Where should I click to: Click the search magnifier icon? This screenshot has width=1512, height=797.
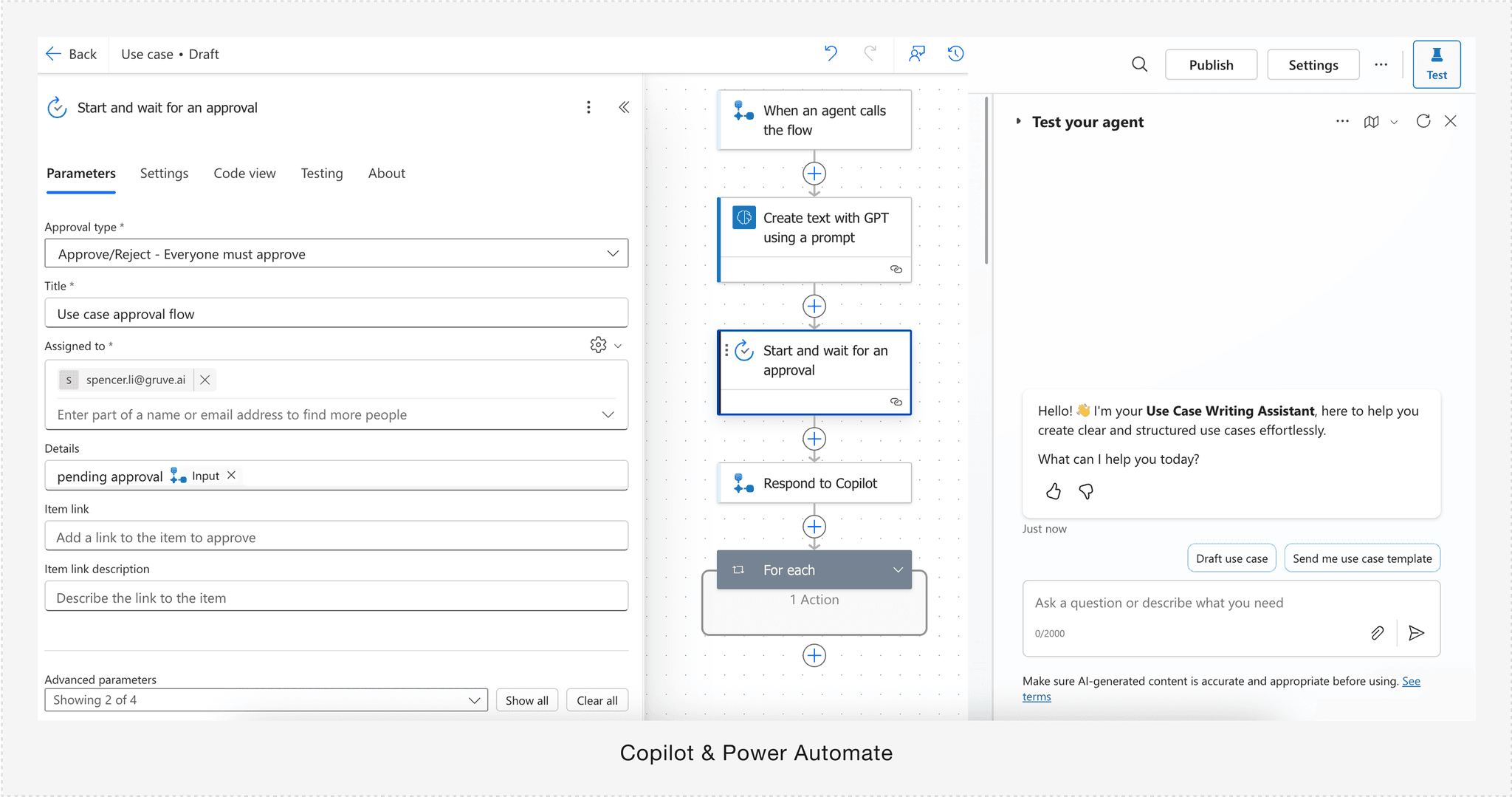click(x=1140, y=65)
